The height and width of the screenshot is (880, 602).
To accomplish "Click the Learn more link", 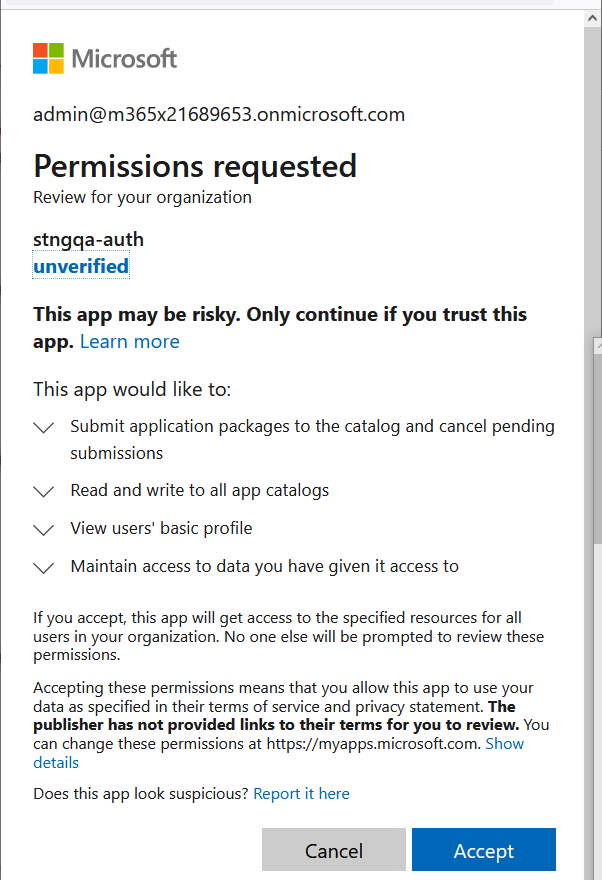I will point(130,341).
